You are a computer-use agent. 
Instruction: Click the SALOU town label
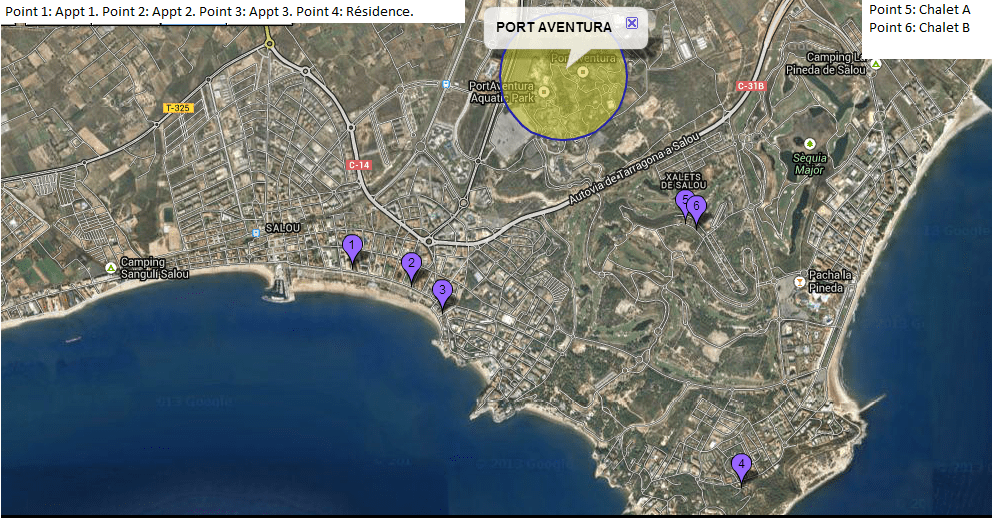click(x=283, y=228)
